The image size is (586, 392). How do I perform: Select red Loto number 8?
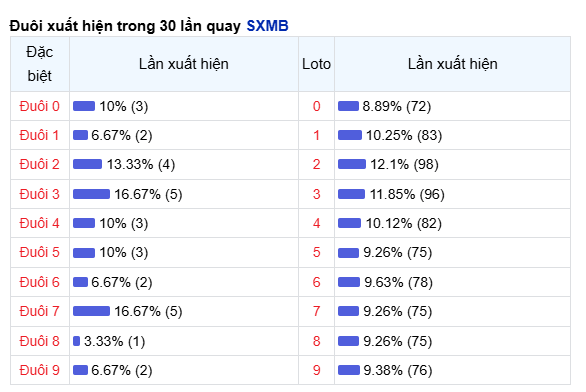click(317, 341)
